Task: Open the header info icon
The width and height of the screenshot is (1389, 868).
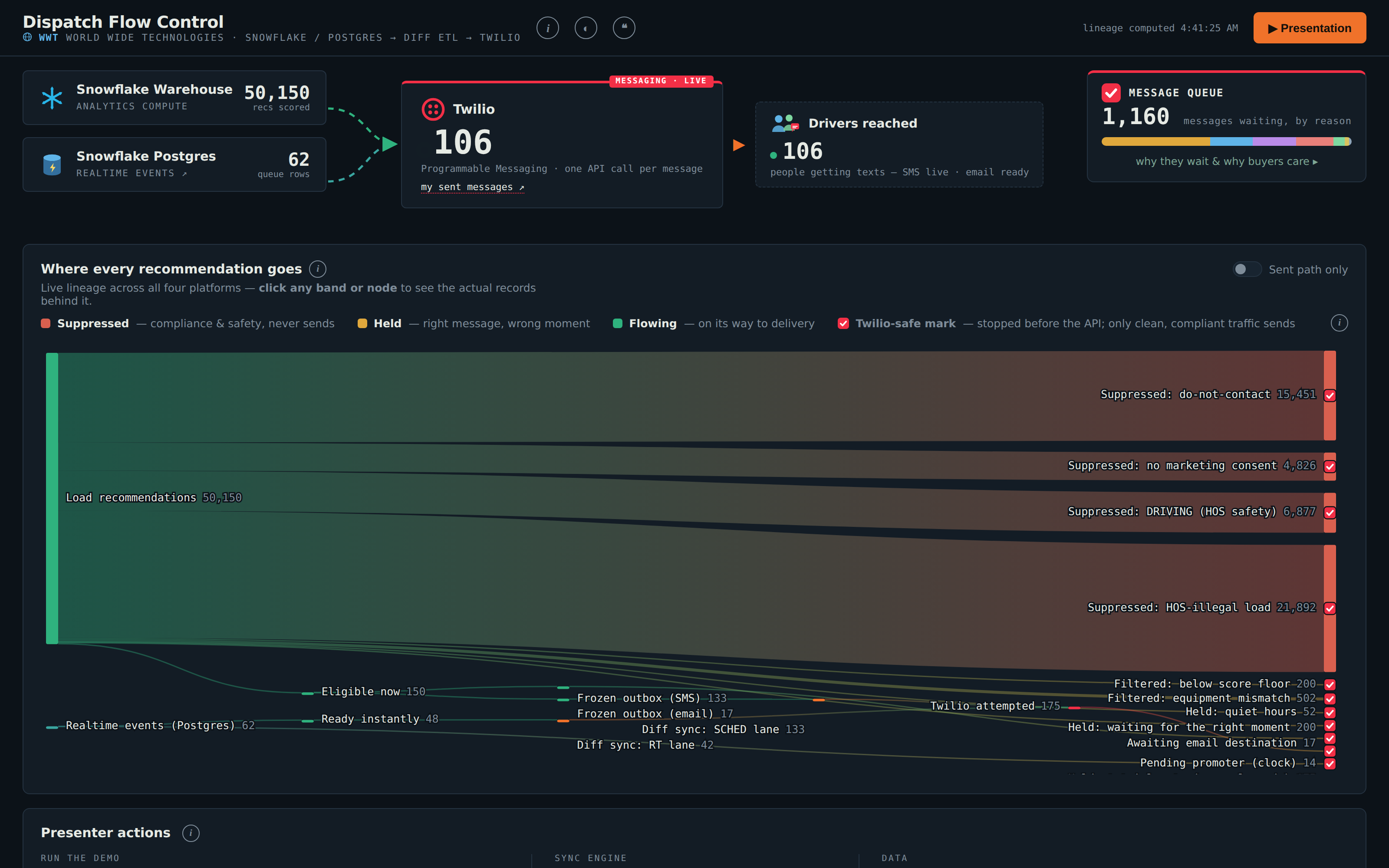Action: point(547,27)
